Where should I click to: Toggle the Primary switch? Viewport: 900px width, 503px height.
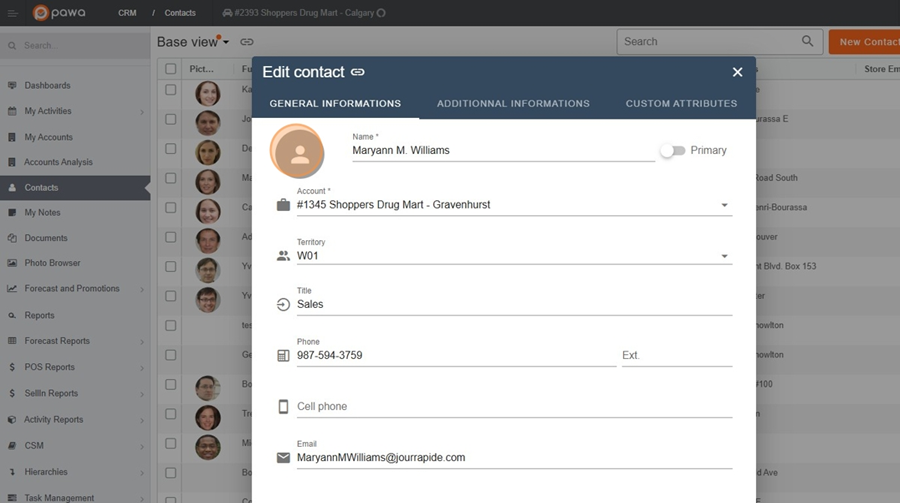pyautogui.click(x=673, y=150)
